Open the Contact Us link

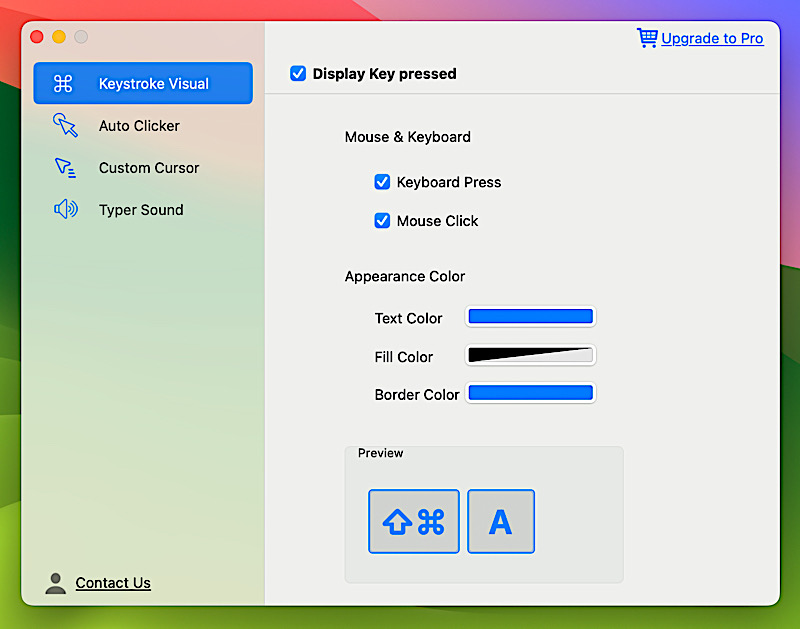(x=113, y=583)
